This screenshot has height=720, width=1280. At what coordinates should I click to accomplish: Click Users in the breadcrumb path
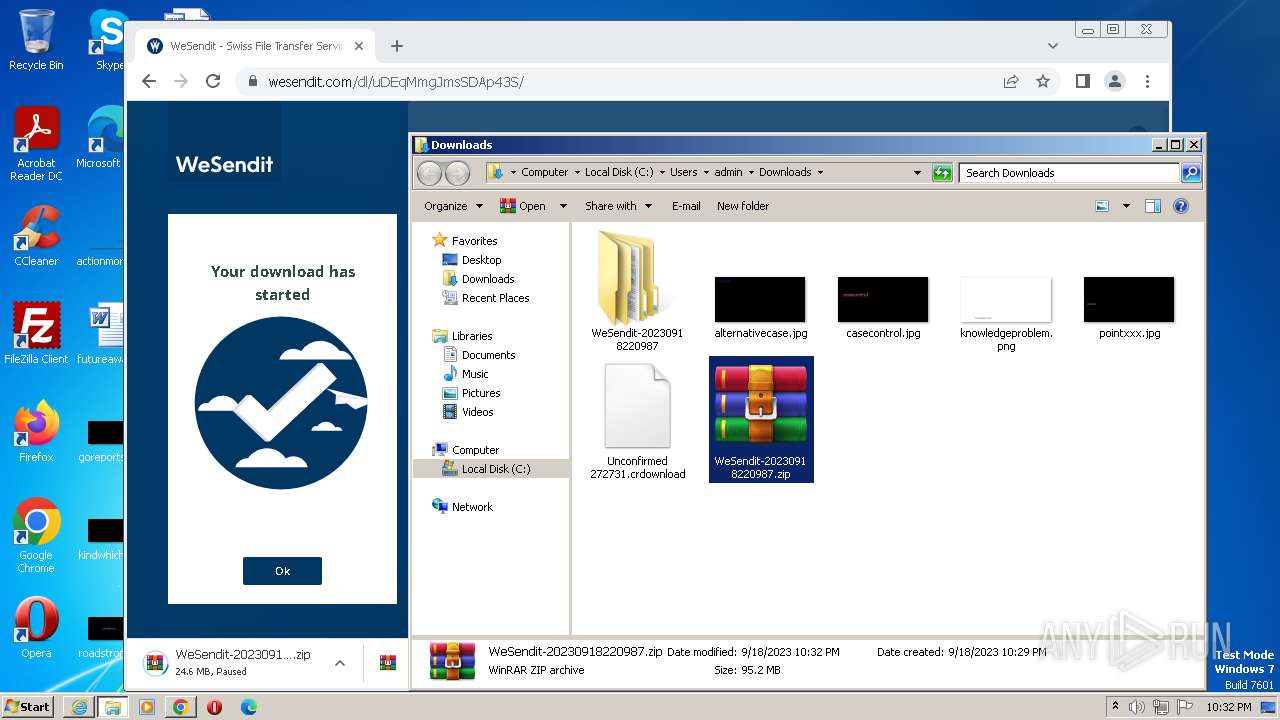[684, 172]
